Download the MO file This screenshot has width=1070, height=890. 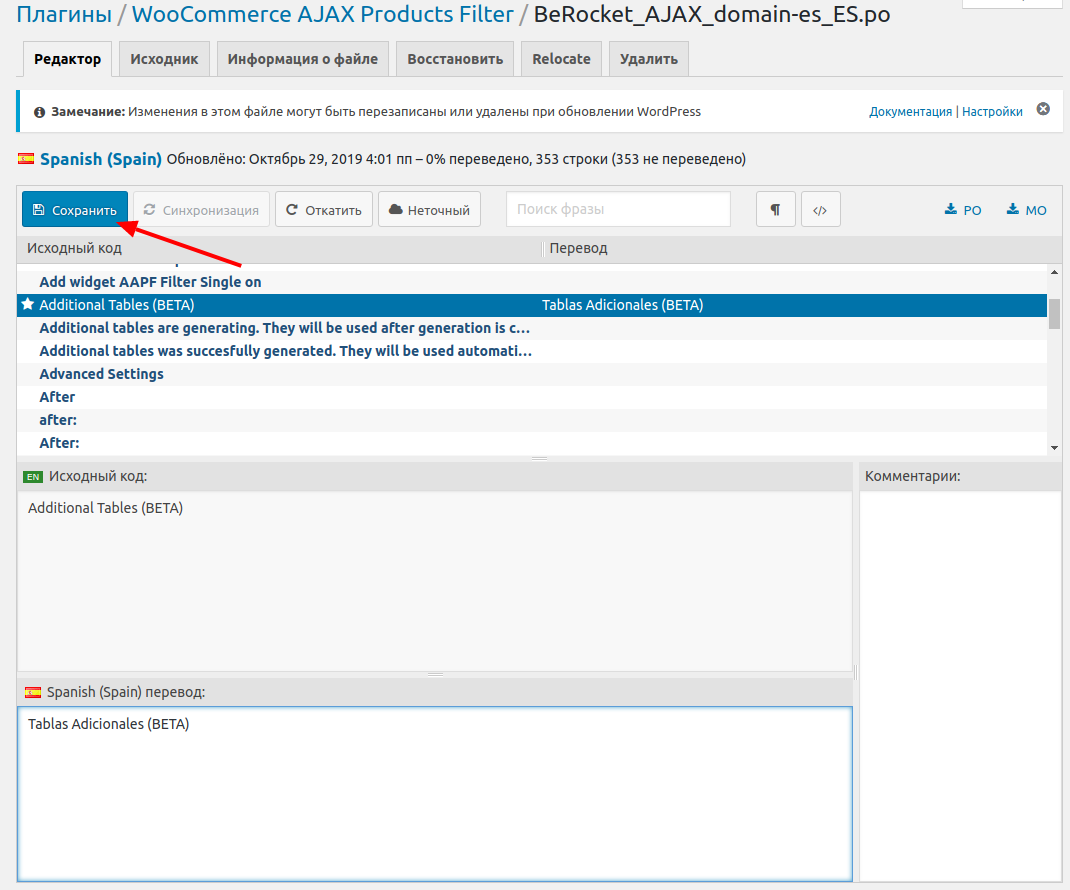[1027, 210]
